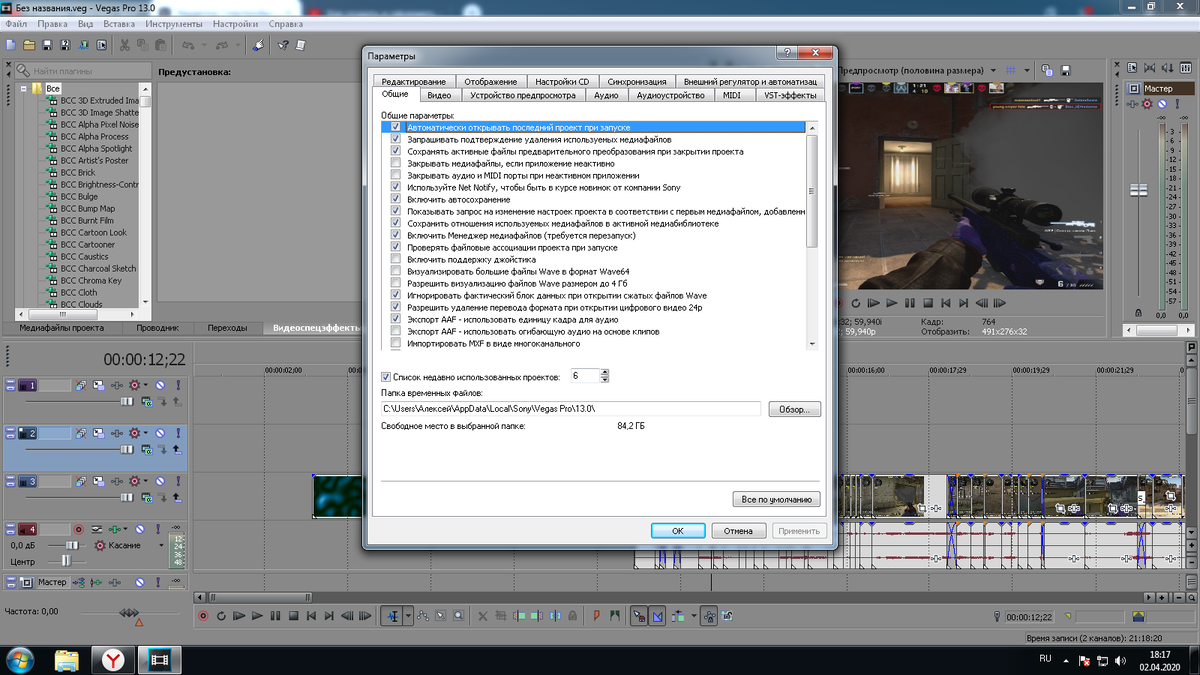Image resolution: width=1200 pixels, height=675 pixels.
Task: Open Windows Explorer from the taskbar
Action: click(x=68, y=659)
